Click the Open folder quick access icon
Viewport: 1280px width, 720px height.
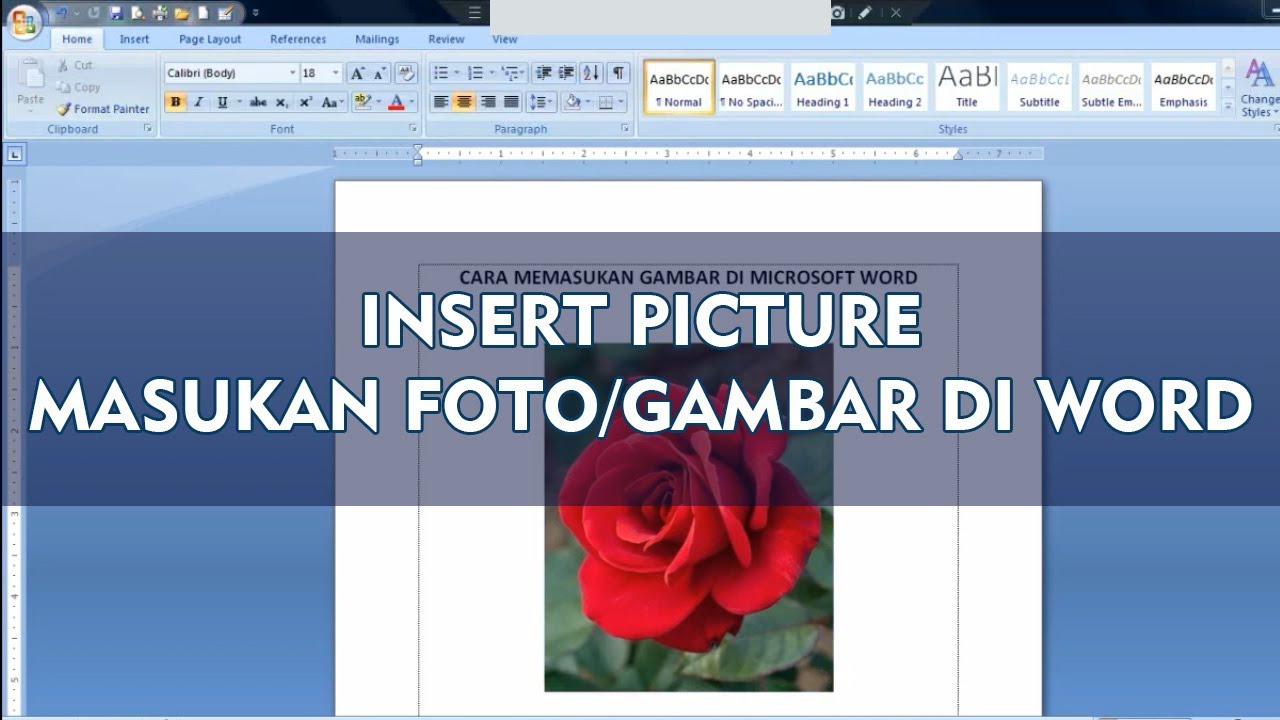pyautogui.click(x=181, y=13)
